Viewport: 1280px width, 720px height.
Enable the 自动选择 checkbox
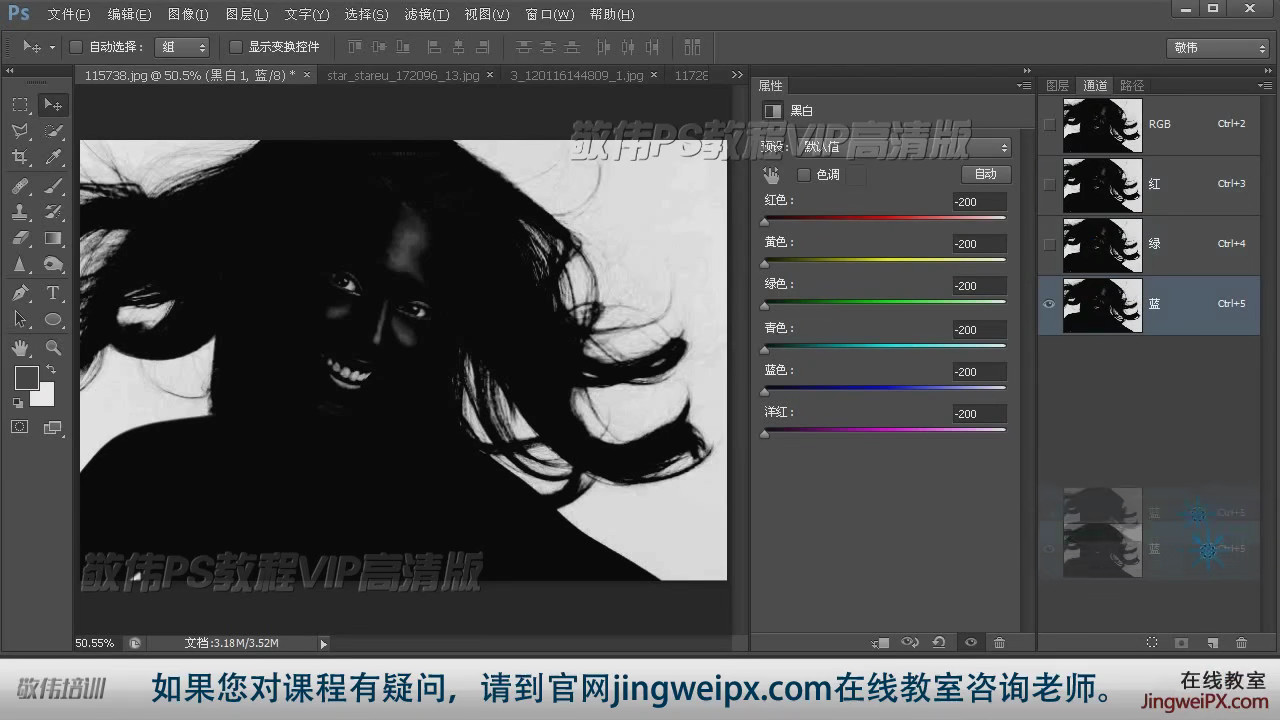[76, 47]
